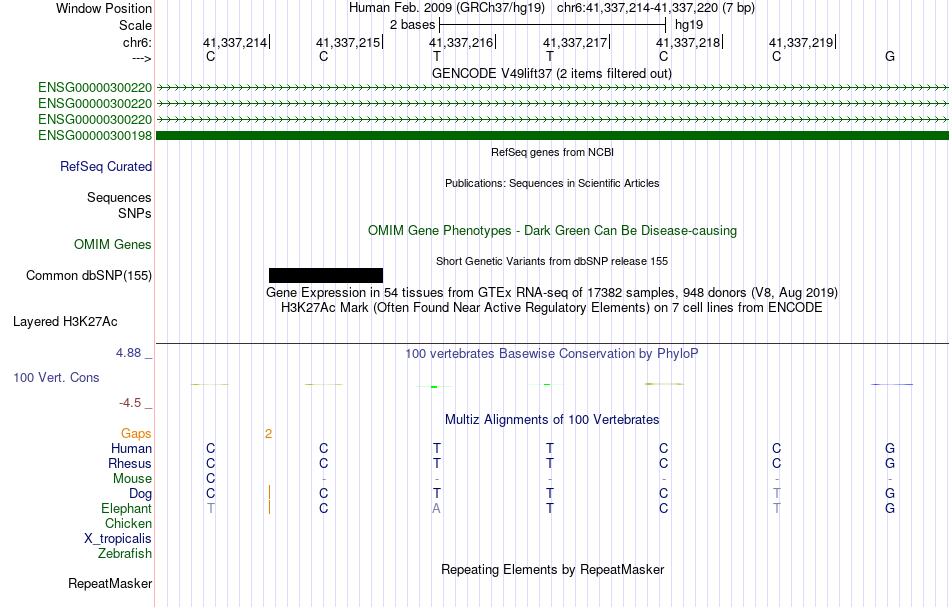Screen dimensions: 950x607
Task: Click the Dog alignment row label
Action: point(140,494)
